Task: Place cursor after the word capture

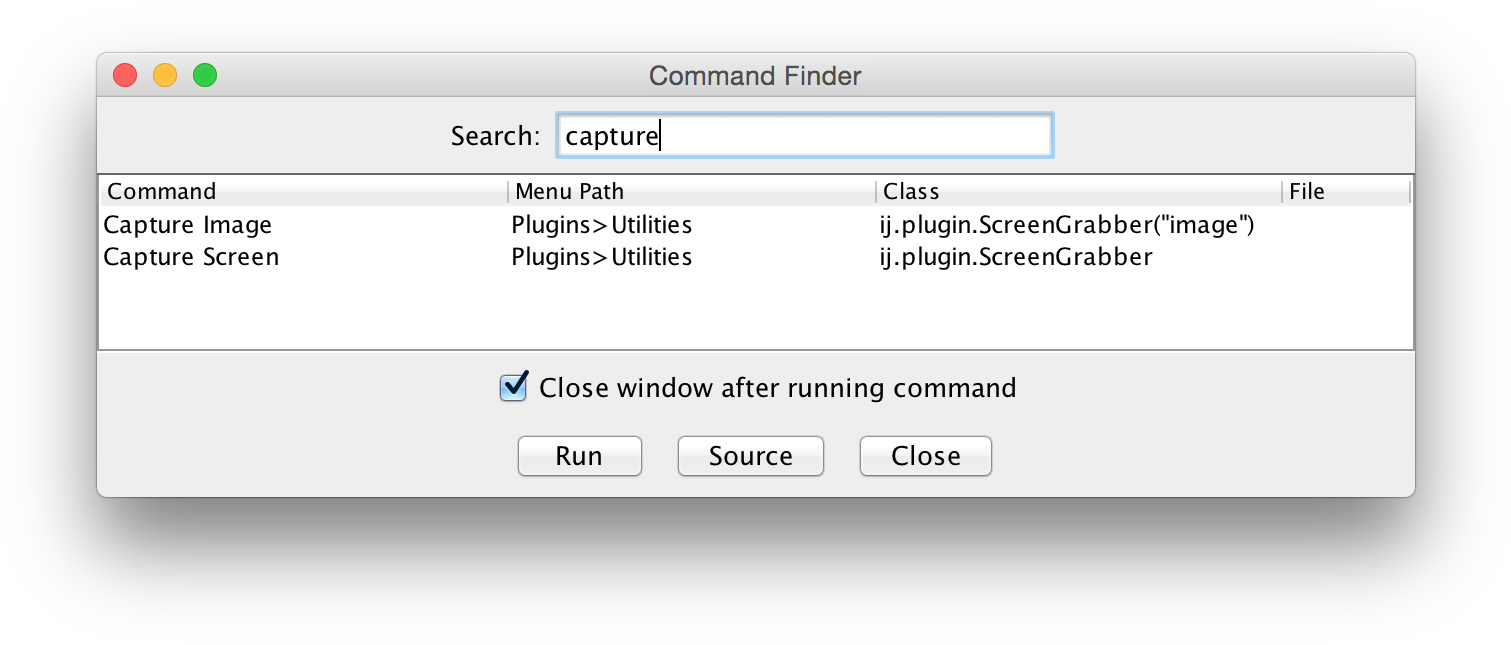Action: (660, 134)
